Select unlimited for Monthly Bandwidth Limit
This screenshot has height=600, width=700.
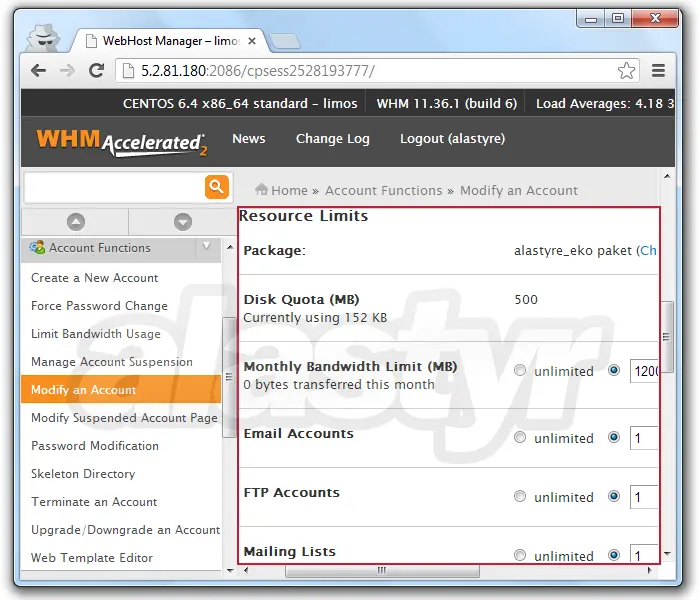click(520, 371)
